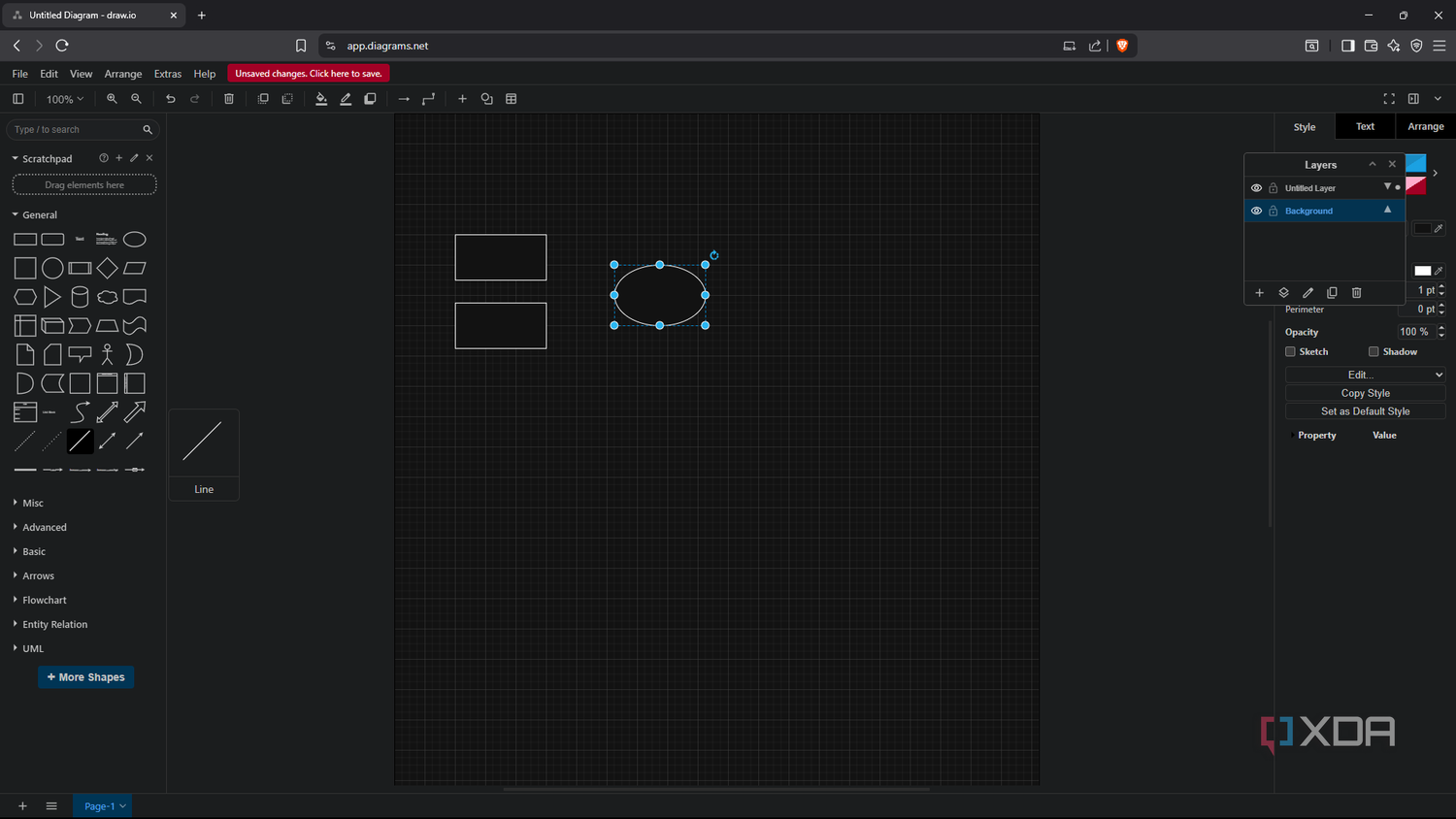1456x819 pixels.
Task: Open the Page-1 tab
Action: coord(104,805)
